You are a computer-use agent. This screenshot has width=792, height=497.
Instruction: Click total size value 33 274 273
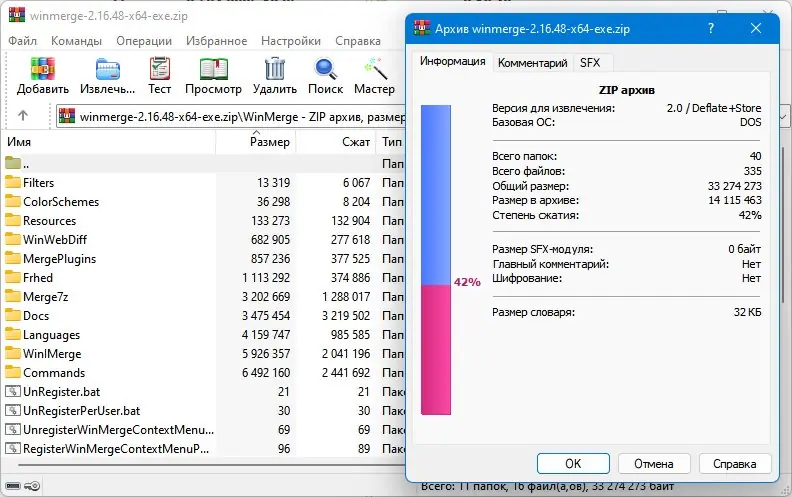pos(734,186)
